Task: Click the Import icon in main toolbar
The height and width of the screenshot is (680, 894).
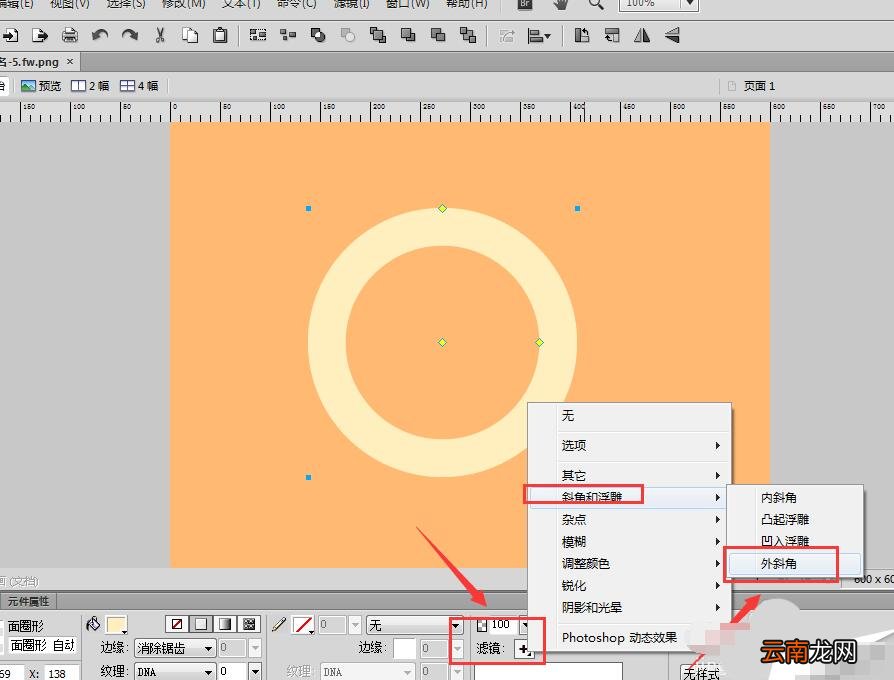Action: pos(10,35)
